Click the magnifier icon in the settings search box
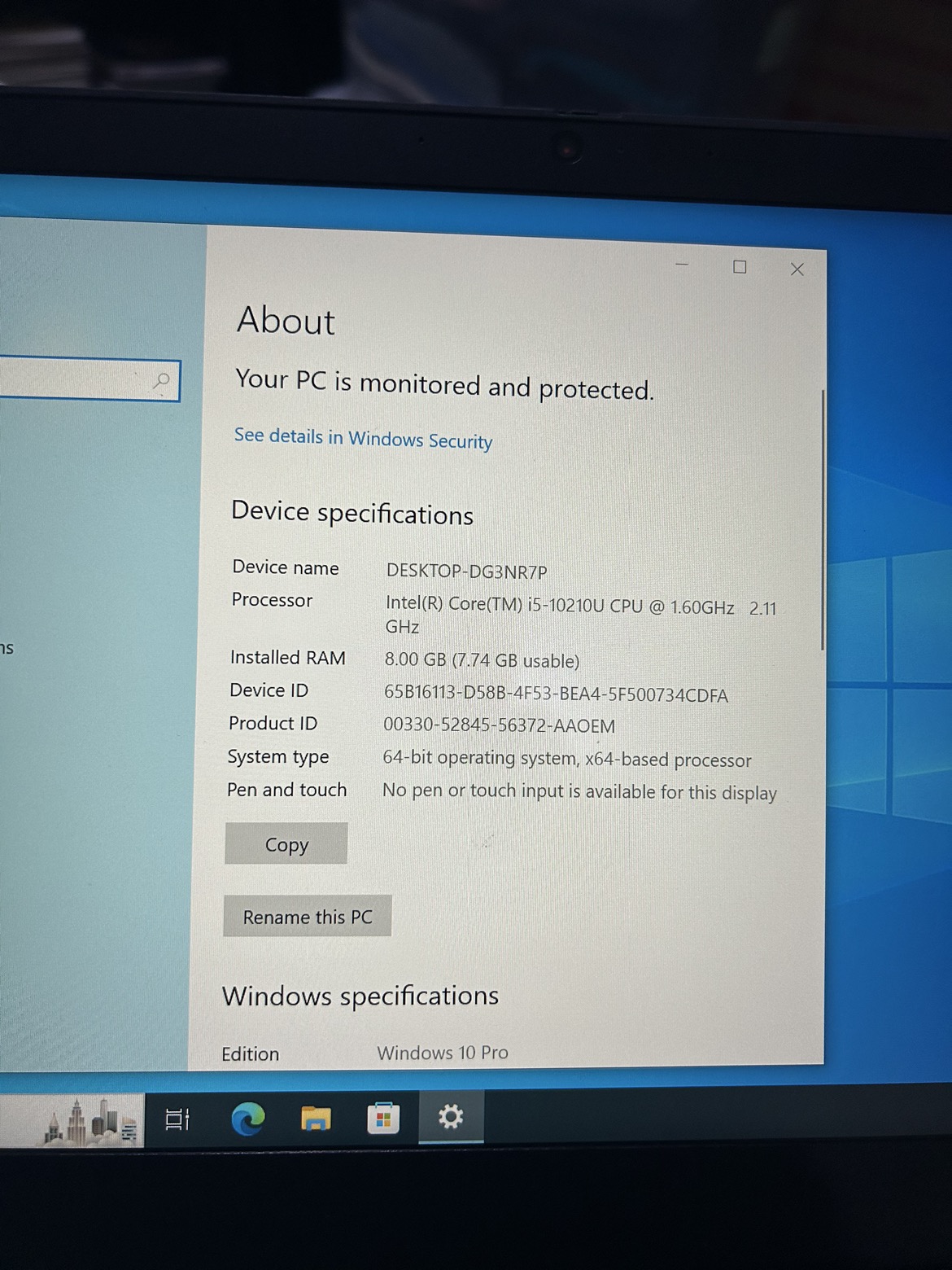Screen dimensions: 952x1270 162,381
